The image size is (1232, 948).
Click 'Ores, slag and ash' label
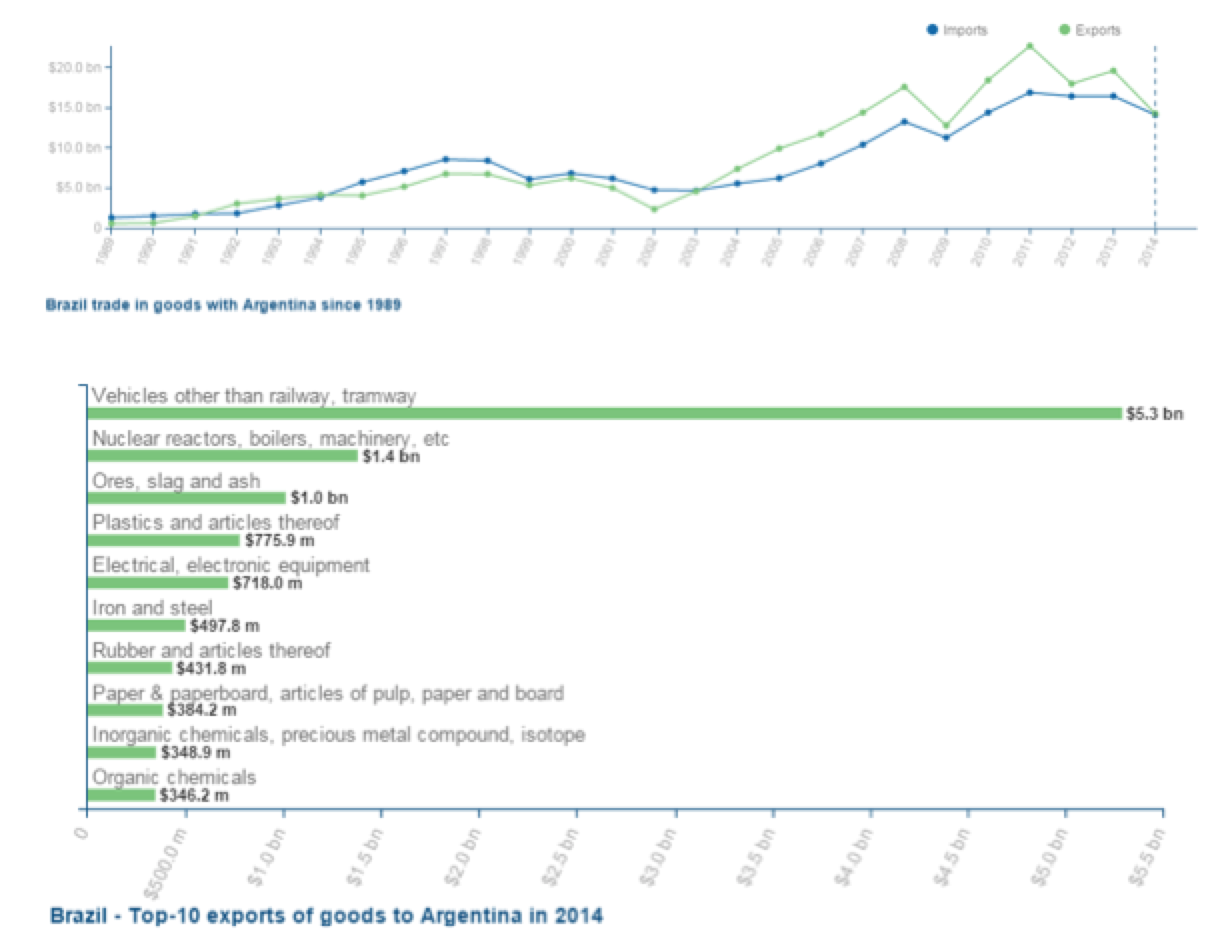click(x=176, y=481)
